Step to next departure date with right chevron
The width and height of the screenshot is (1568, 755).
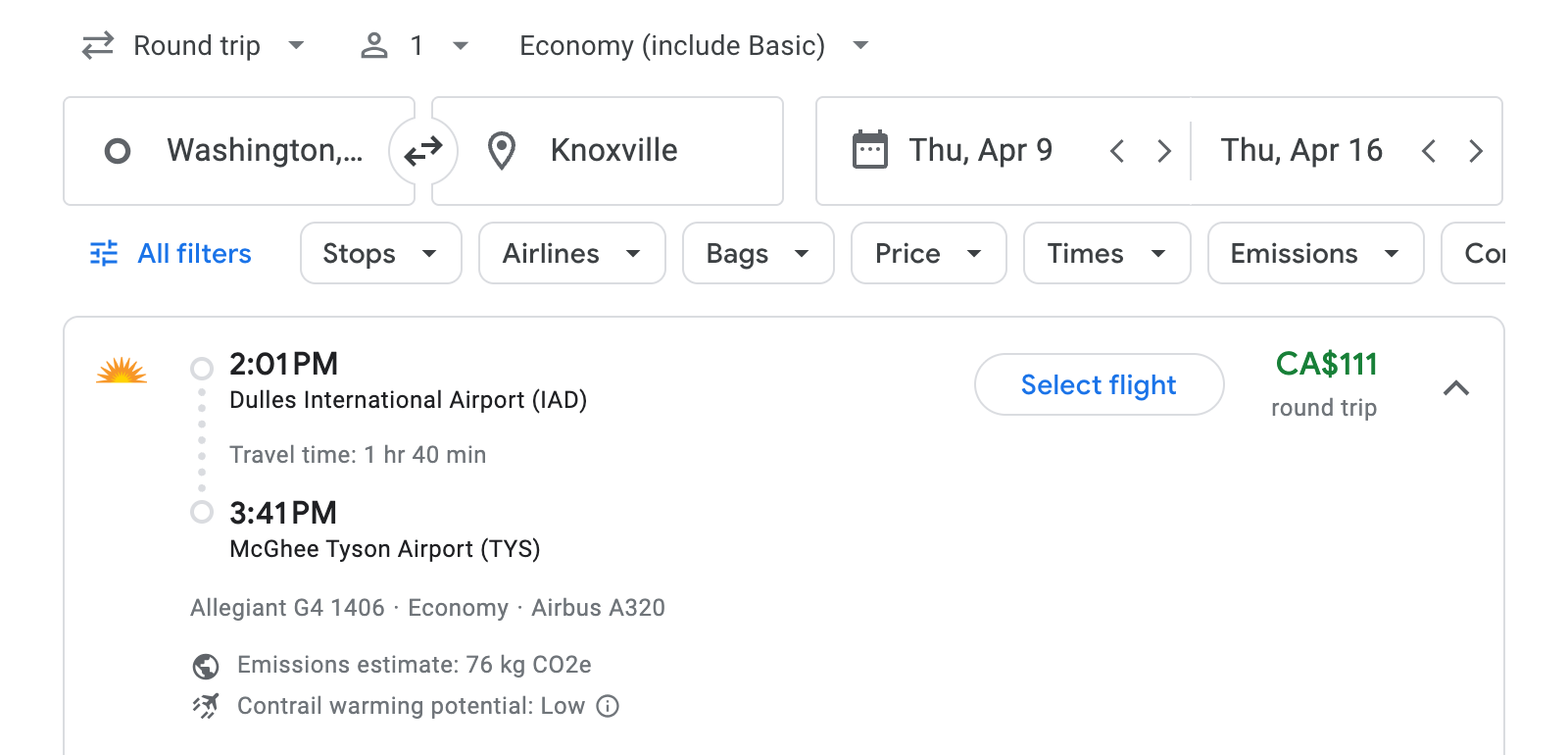(1162, 150)
